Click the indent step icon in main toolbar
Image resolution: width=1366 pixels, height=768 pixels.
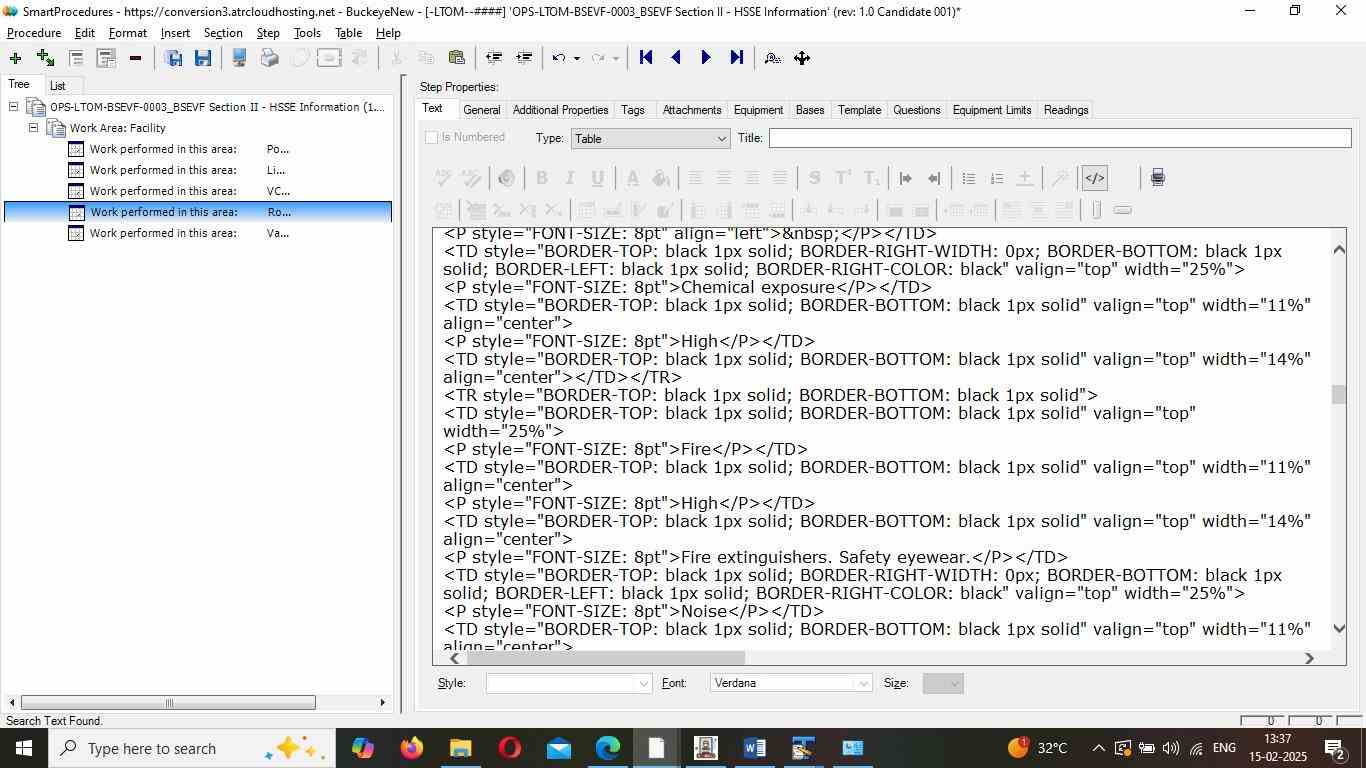click(x=523, y=58)
